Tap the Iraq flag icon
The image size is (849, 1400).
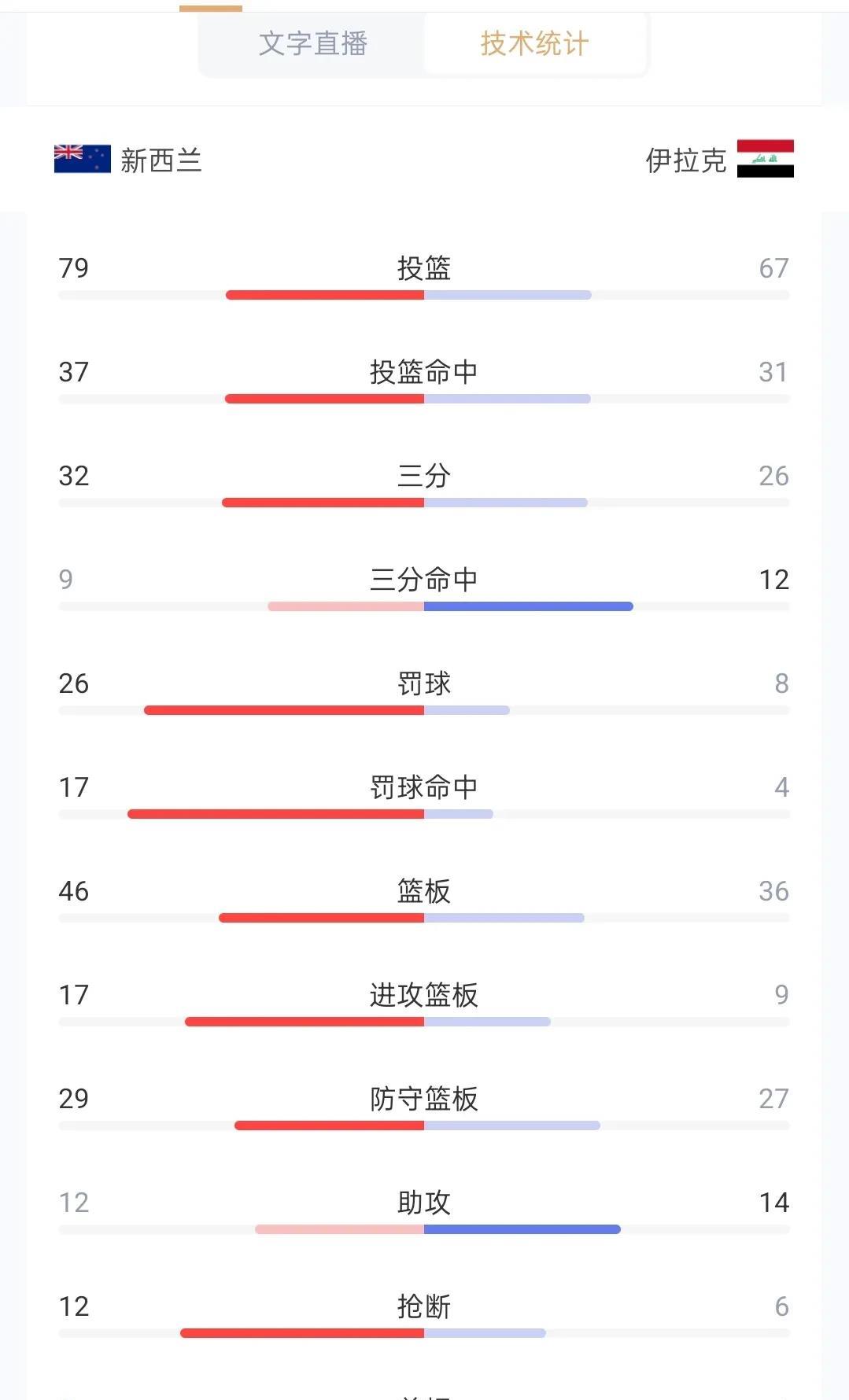765,159
